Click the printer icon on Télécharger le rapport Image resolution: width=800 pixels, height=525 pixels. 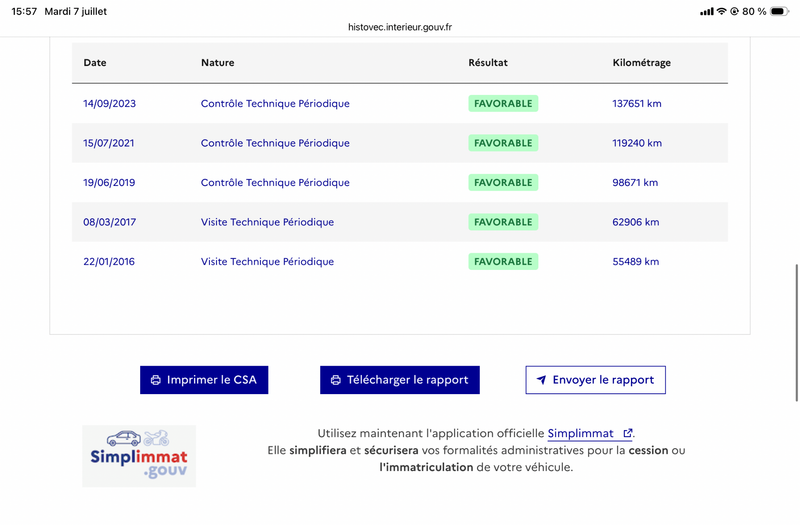coord(336,380)
